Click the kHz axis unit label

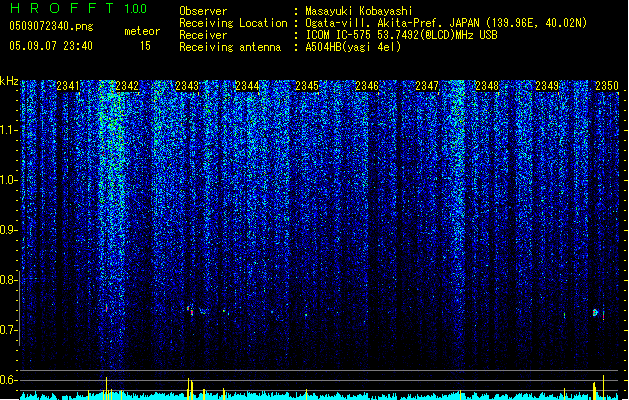click(x=9, y=81)
